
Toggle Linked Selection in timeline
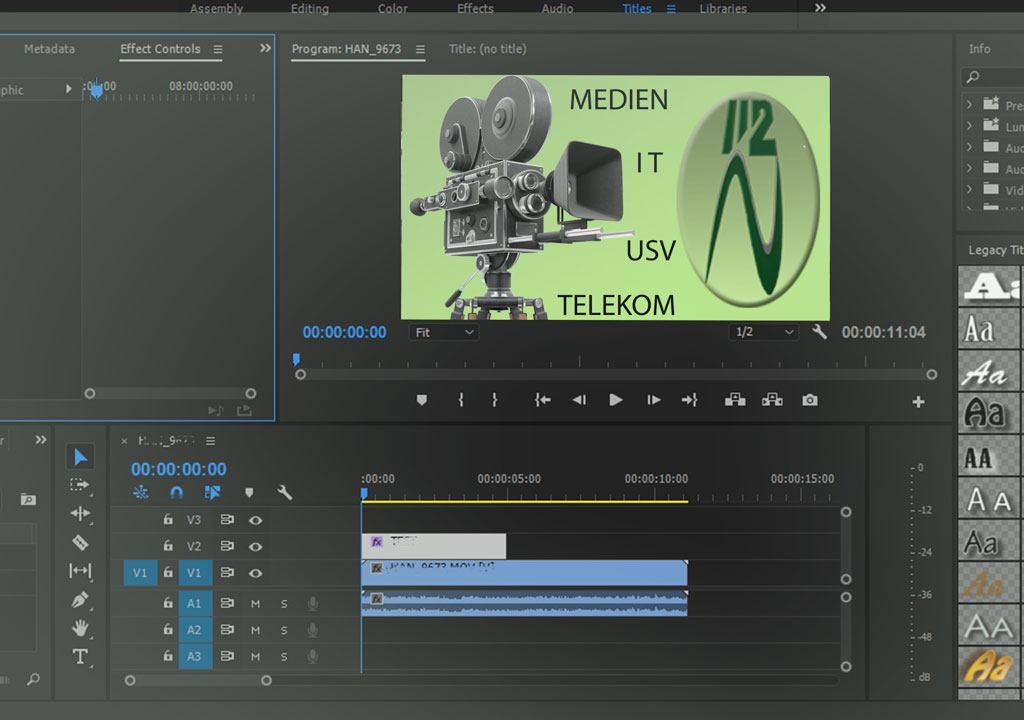coord(212,492)
